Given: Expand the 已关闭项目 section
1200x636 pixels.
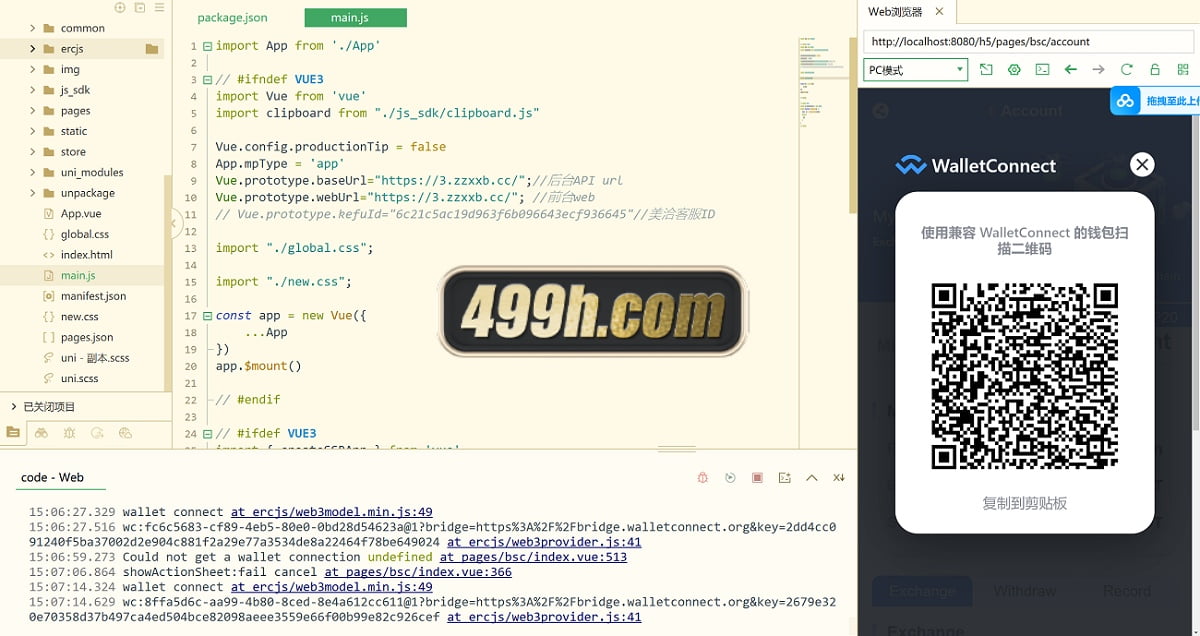Looking at the screenshot, I should tap(13, 407).
